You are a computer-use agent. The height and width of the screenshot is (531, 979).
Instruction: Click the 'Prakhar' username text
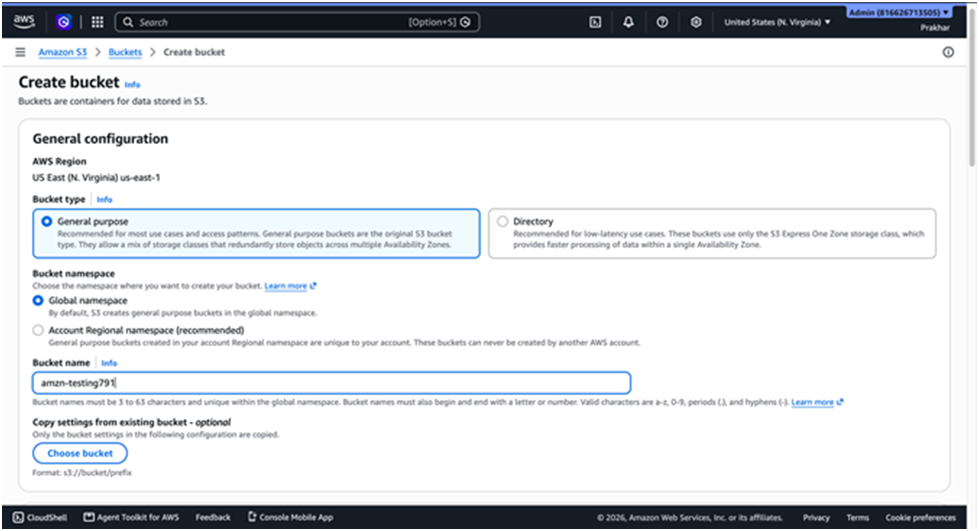[935, 27]
